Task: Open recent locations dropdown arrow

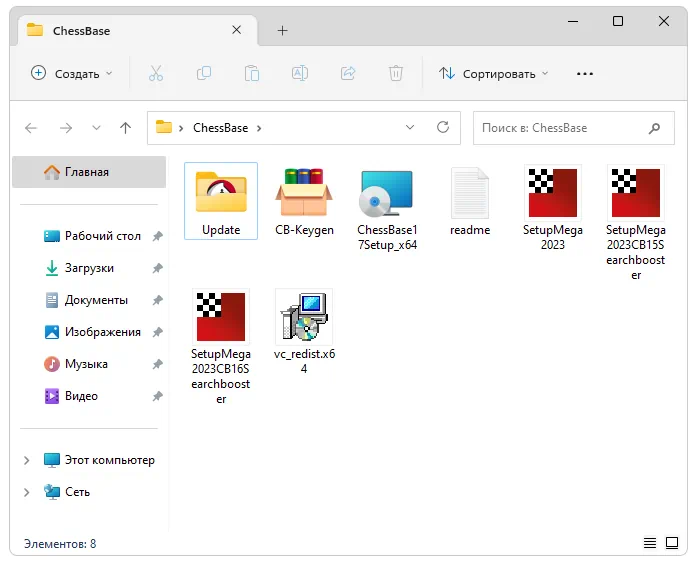Action: click(96, 128)
